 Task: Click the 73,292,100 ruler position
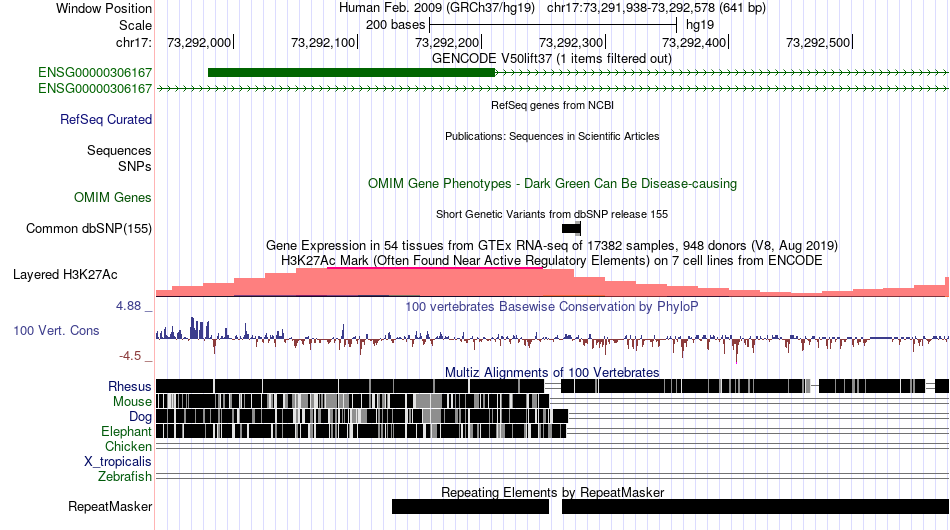[324, 42]
